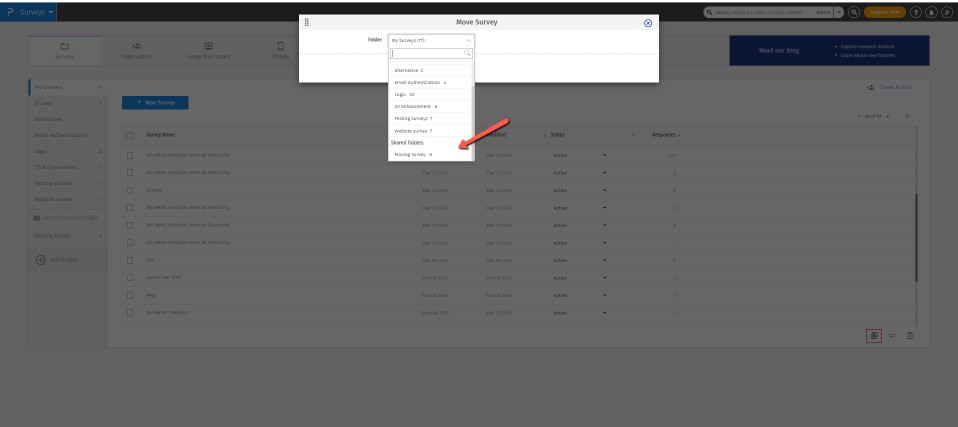Click the Add Folder label in sidebar
The image size is (958, 427).
point(64,260)
